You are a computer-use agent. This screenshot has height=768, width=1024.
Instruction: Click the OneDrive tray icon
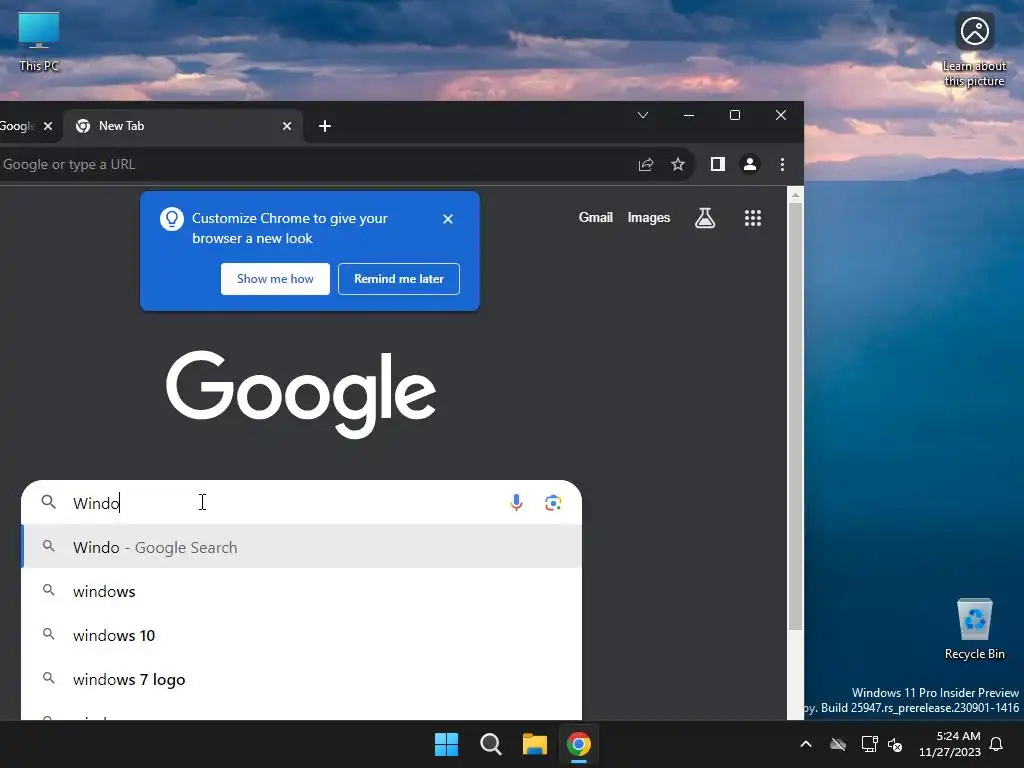(x=838, y=744)
